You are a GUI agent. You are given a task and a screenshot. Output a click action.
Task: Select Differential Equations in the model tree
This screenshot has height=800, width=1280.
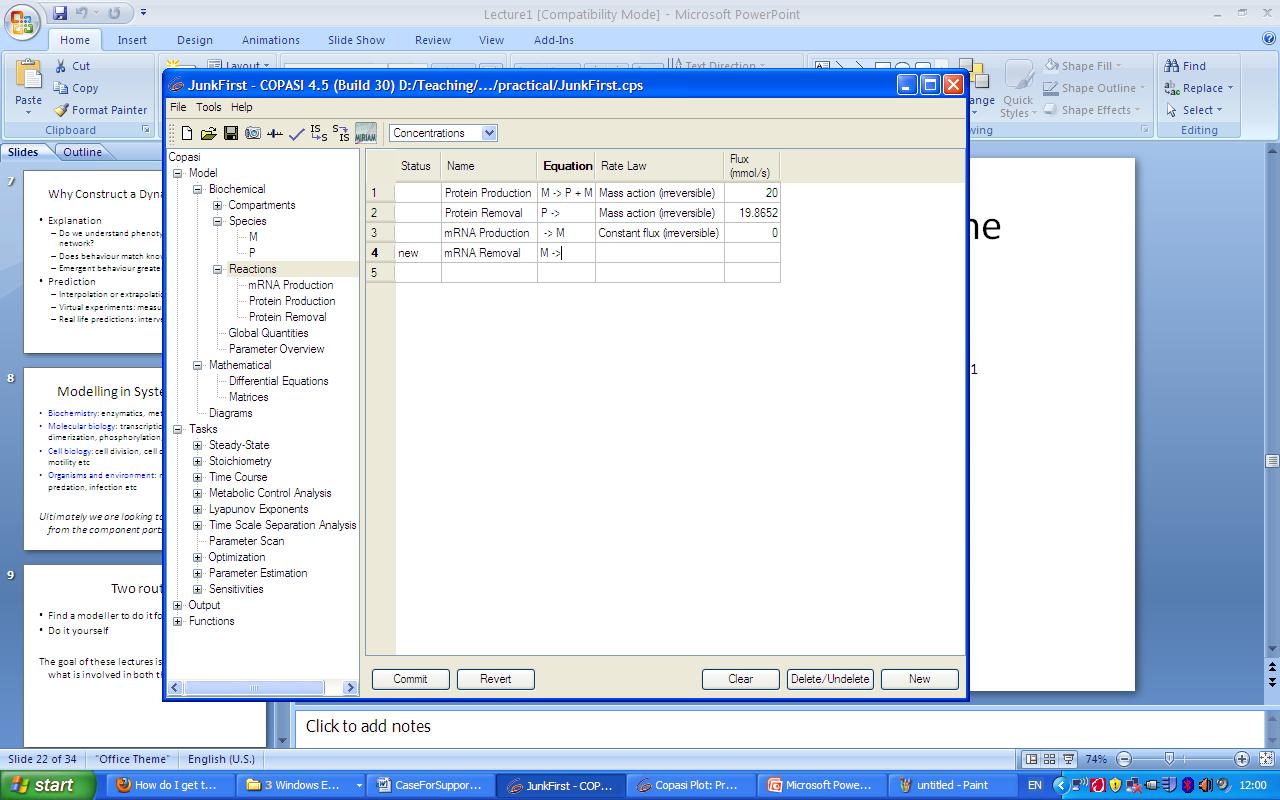(278, 381)
